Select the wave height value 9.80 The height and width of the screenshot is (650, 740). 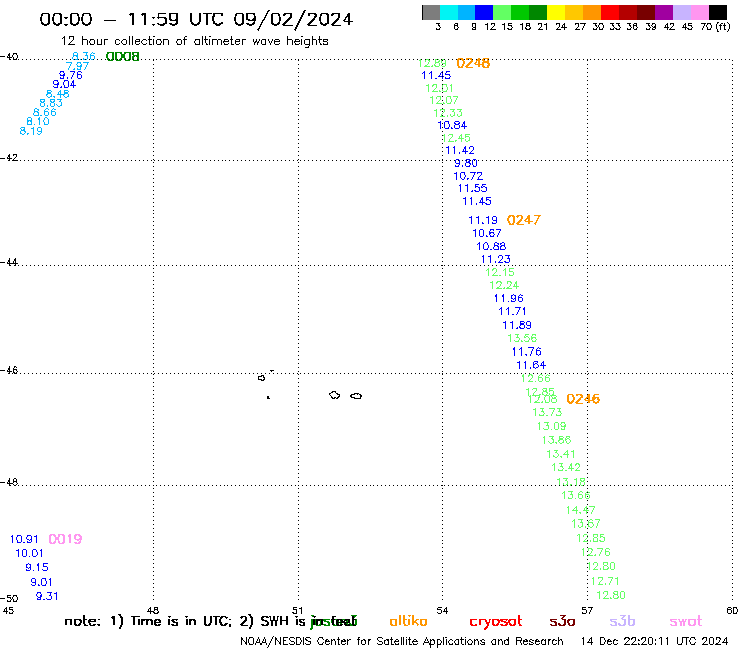coord(466,163)
